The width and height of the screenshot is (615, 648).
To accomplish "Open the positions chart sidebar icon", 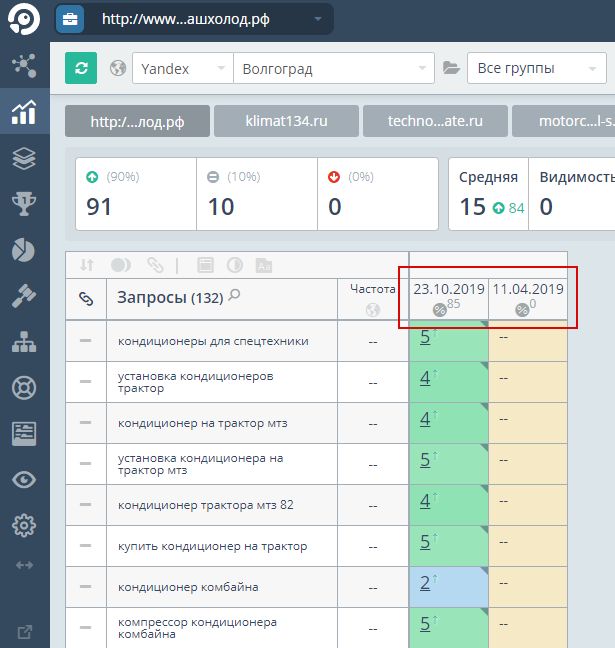I will pos(24,112).
